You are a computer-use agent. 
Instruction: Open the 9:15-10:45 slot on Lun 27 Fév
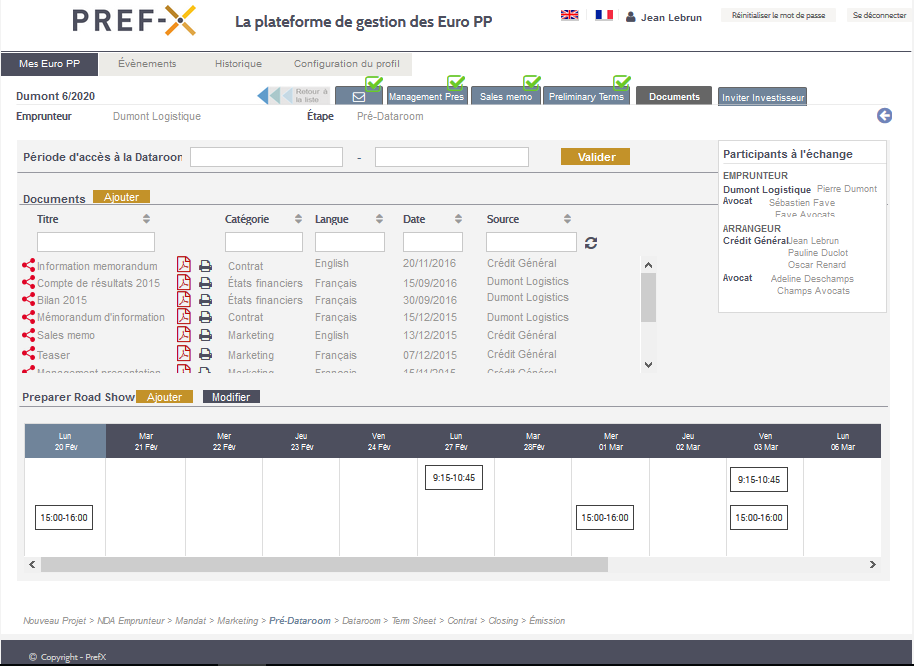click(x=454, y=478)
